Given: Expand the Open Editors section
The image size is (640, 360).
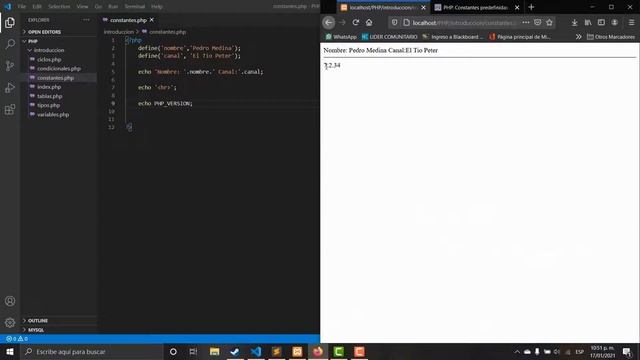Looking at the screenshot, I should [59, 31].
